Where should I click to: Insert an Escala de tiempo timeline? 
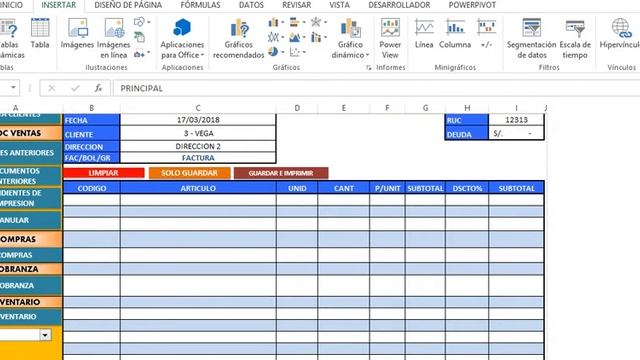[x=575, y=39]
